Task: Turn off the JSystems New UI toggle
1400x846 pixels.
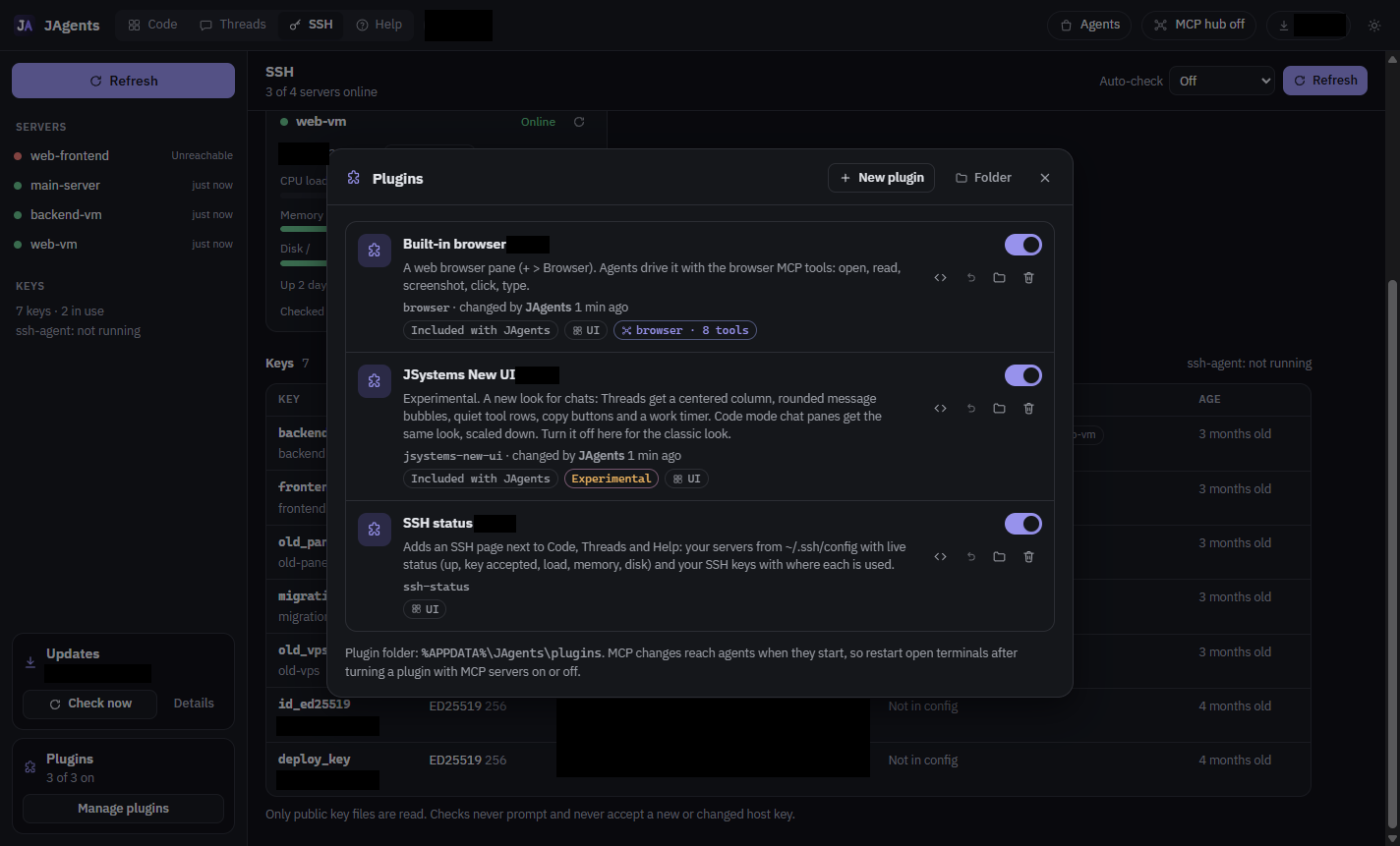Action: [x=1022, y=375]
